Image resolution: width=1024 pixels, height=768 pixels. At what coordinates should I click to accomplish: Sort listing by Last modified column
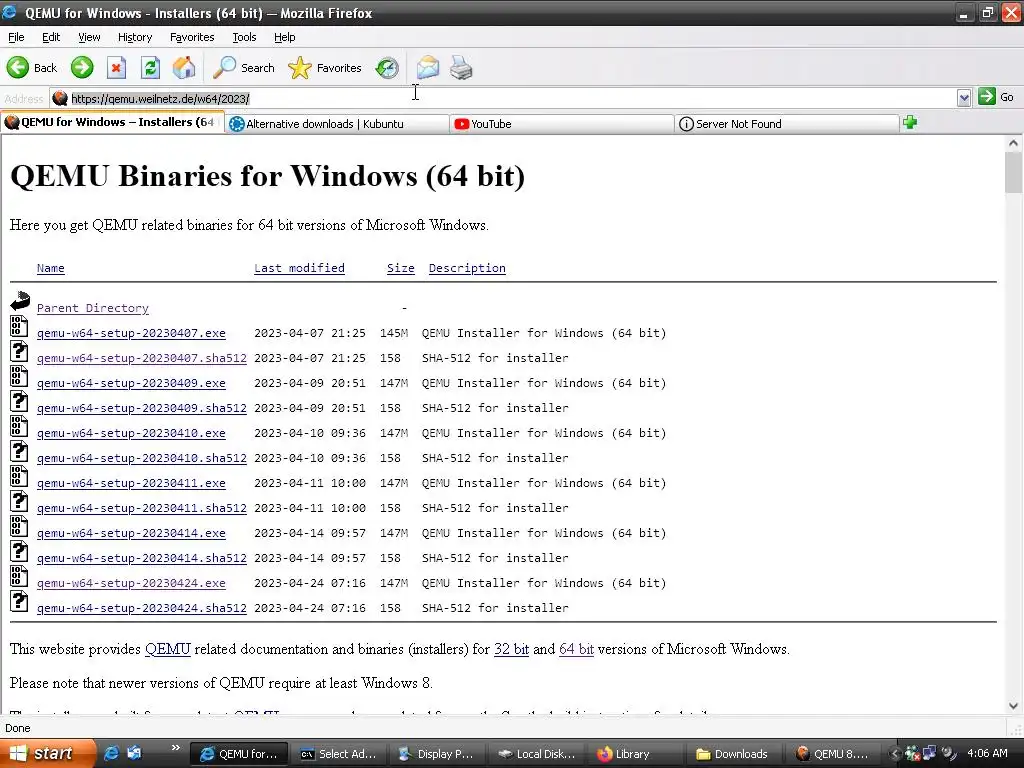[299, 268]
